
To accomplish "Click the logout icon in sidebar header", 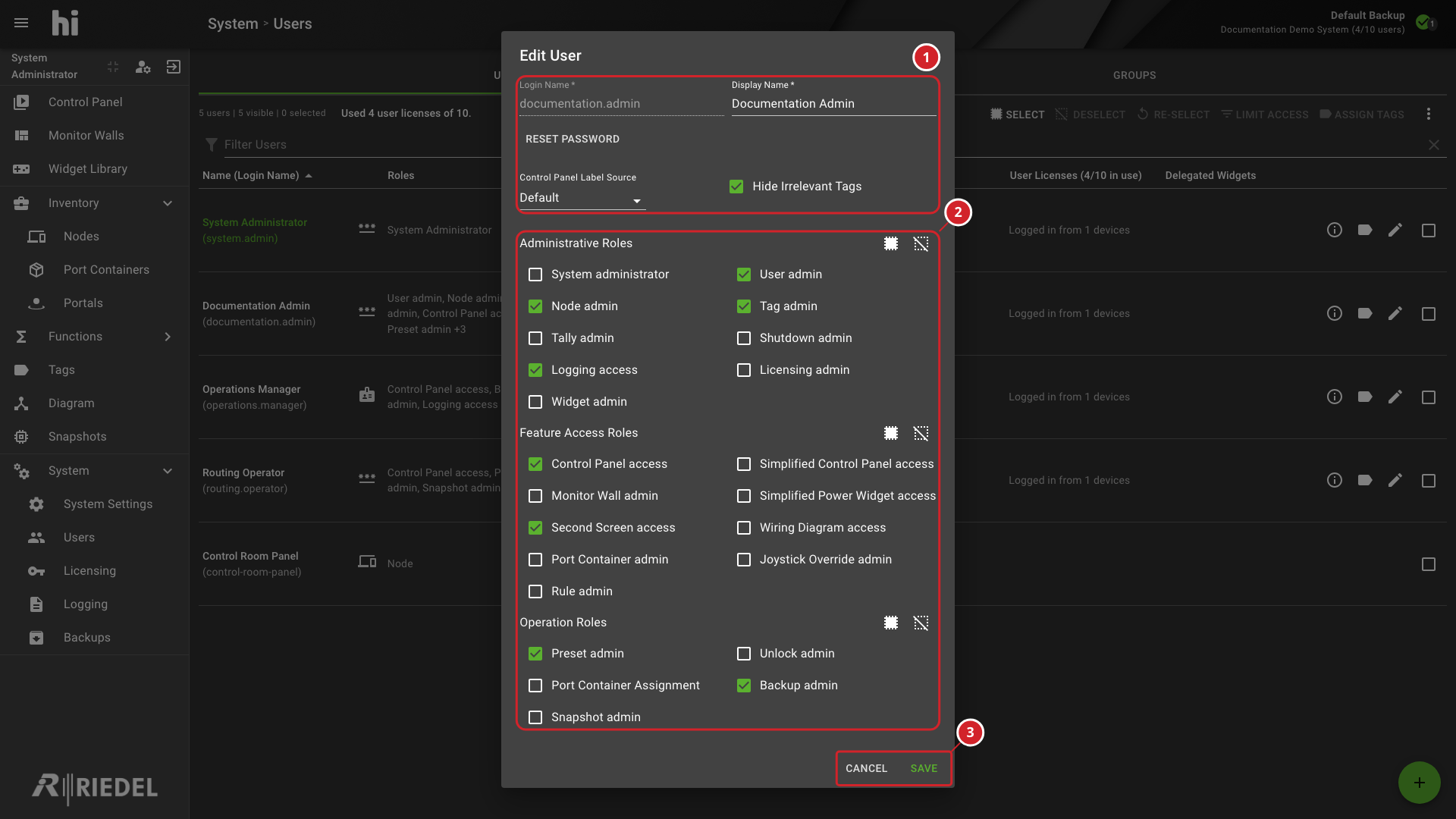I will pyautogui.click(x=174, y=67).
